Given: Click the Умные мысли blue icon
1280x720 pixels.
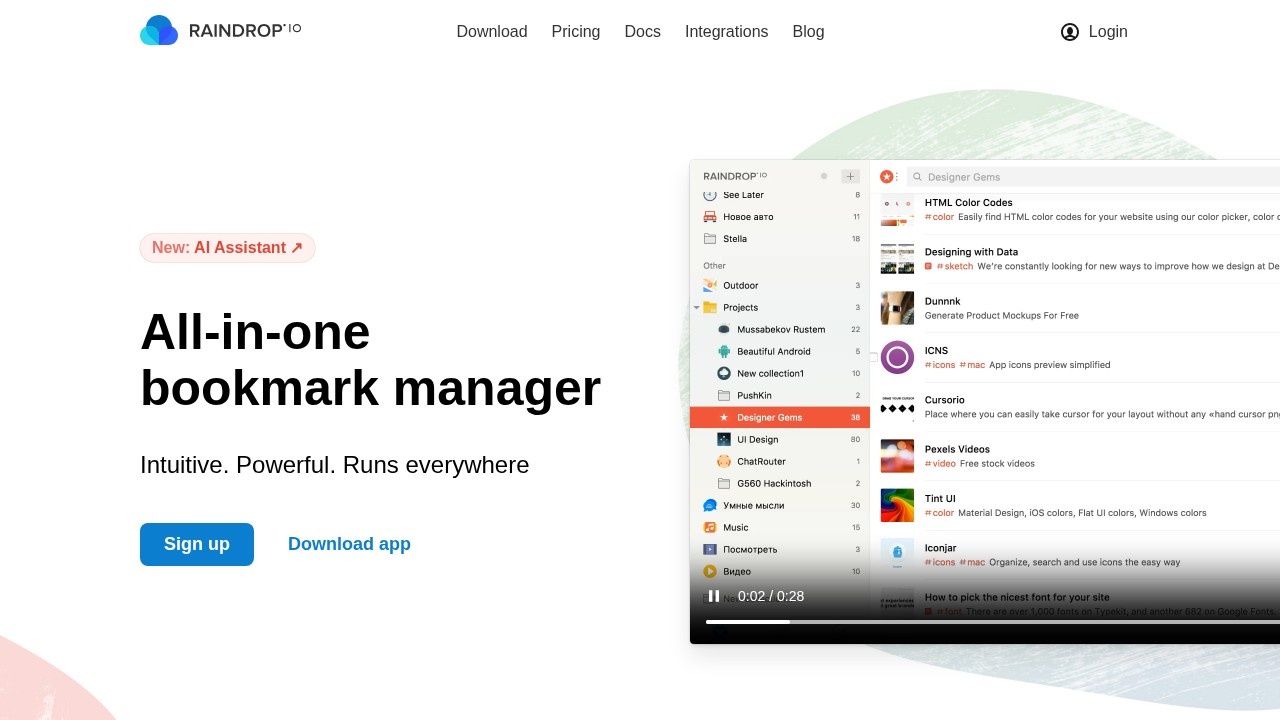Looking at the screenshot, I should pyautogui.click(x=710, y=506).
